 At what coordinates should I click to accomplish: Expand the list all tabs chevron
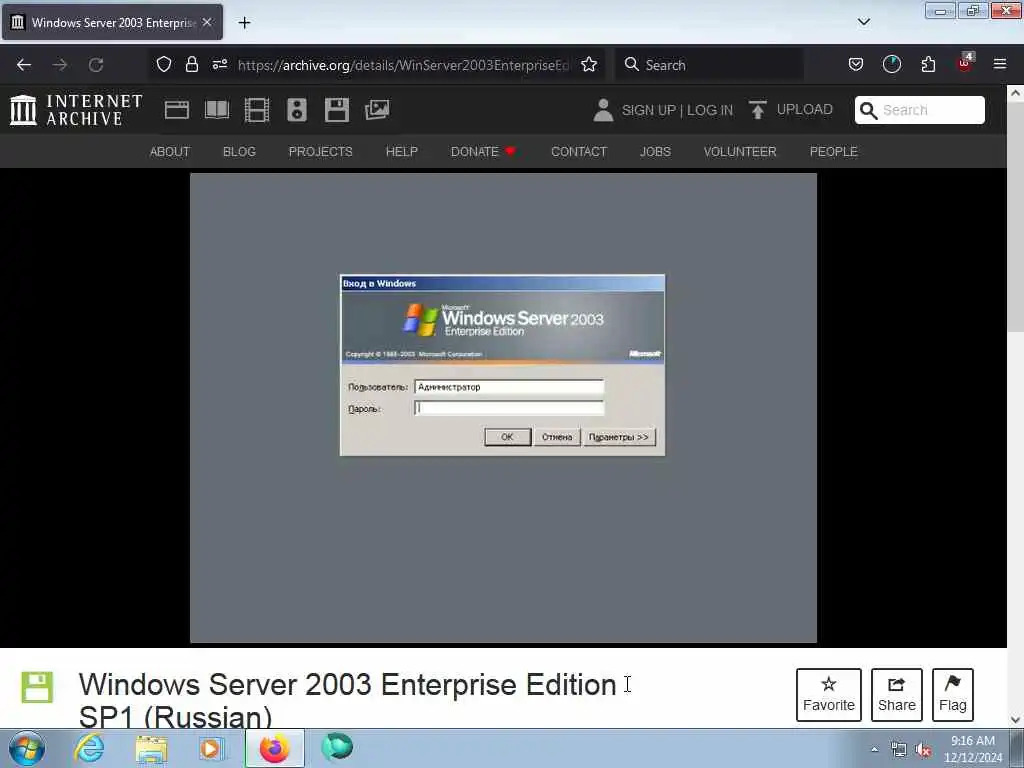864,22
